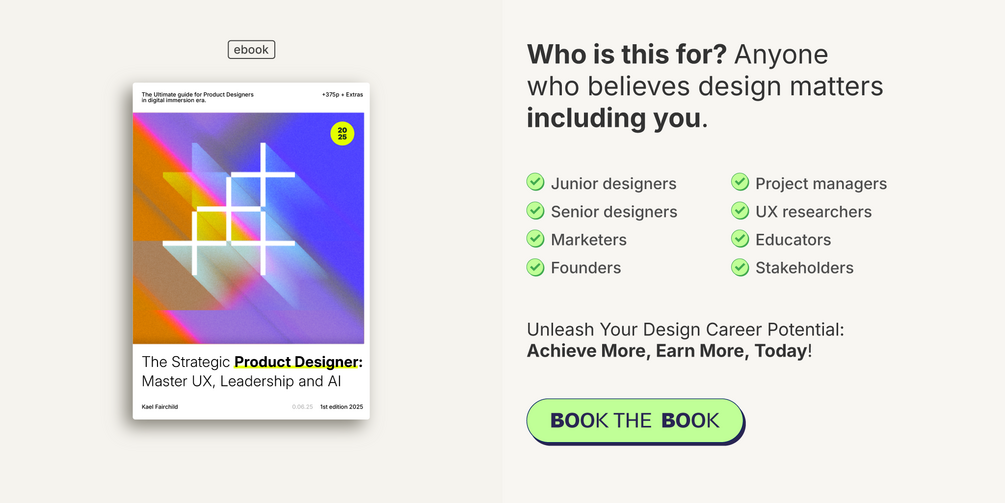Click the green check beside Stakeholders
The width and height of the screenshot is (1005, 503).
740,266
